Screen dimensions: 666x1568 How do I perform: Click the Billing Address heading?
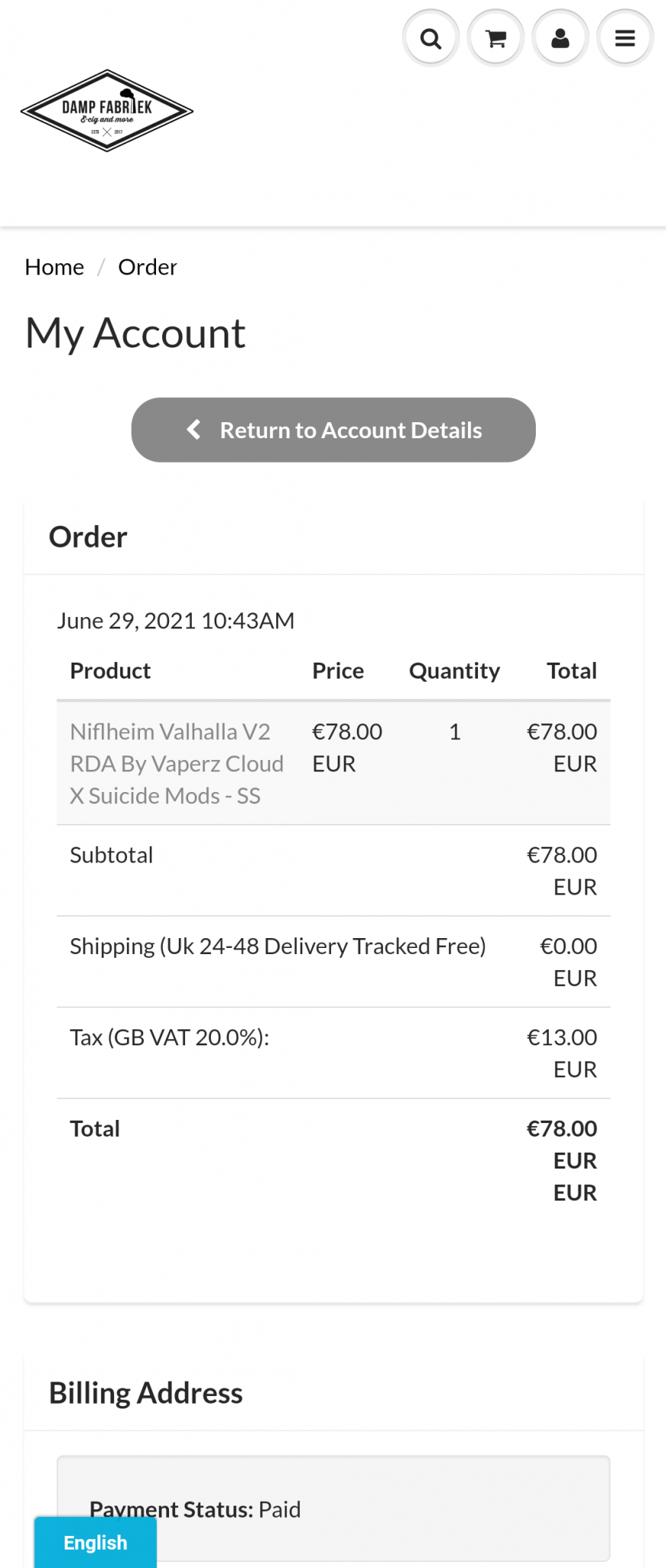[145, 1393]
